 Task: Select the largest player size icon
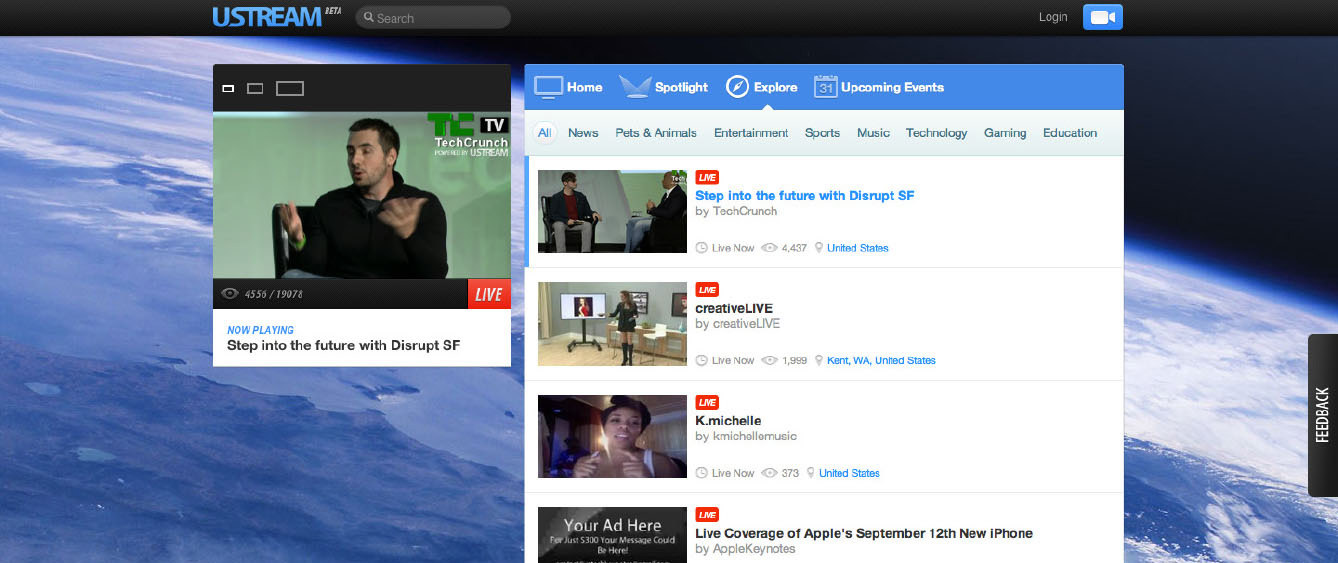(x=290, y=88)
